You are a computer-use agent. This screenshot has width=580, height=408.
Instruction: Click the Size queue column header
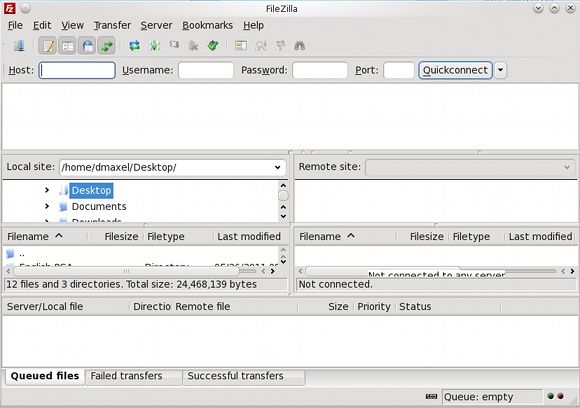tap(327, 307)
